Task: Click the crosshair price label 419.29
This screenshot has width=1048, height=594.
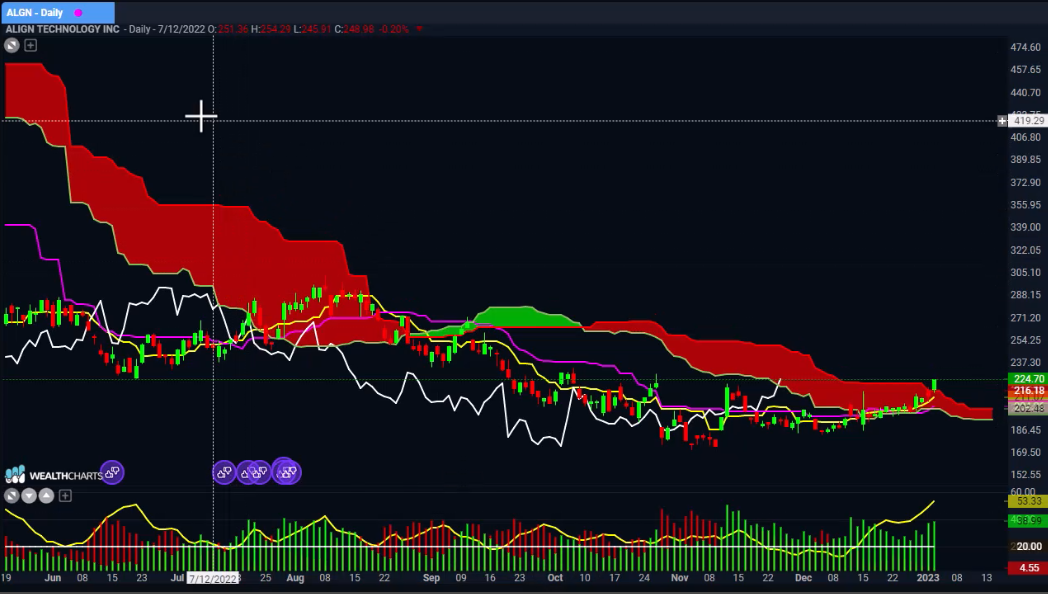Action: pyautogui.click(x=1028, y=121)
